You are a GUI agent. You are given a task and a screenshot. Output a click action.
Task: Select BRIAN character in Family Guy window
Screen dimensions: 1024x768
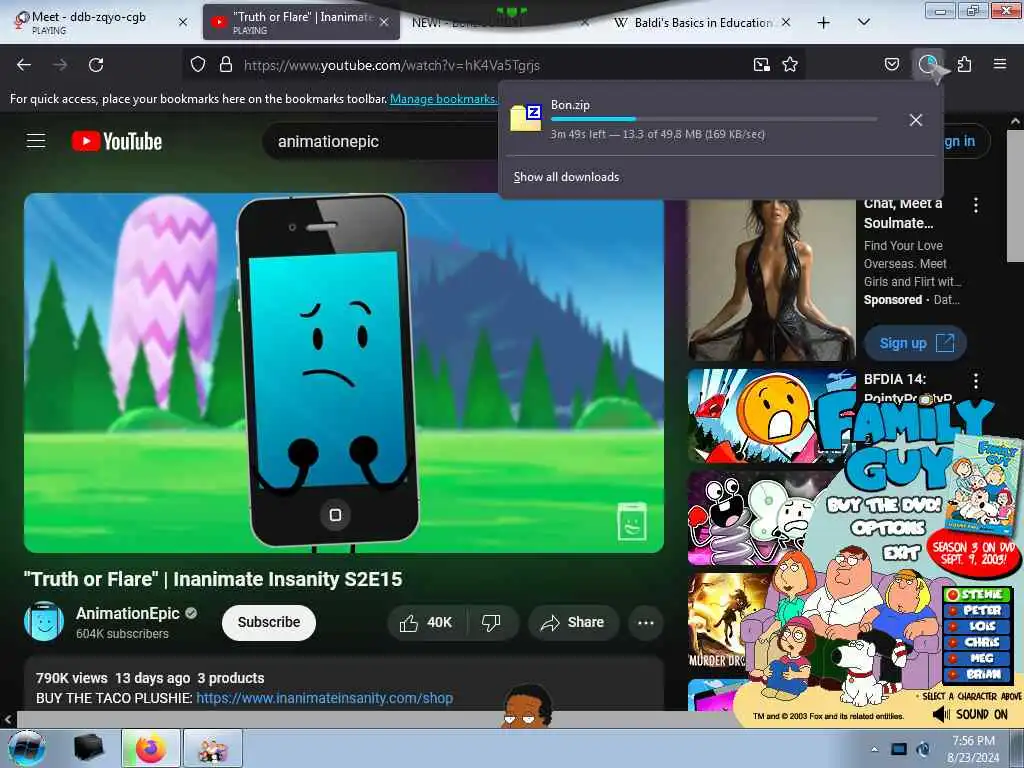(x=978, y=674)
